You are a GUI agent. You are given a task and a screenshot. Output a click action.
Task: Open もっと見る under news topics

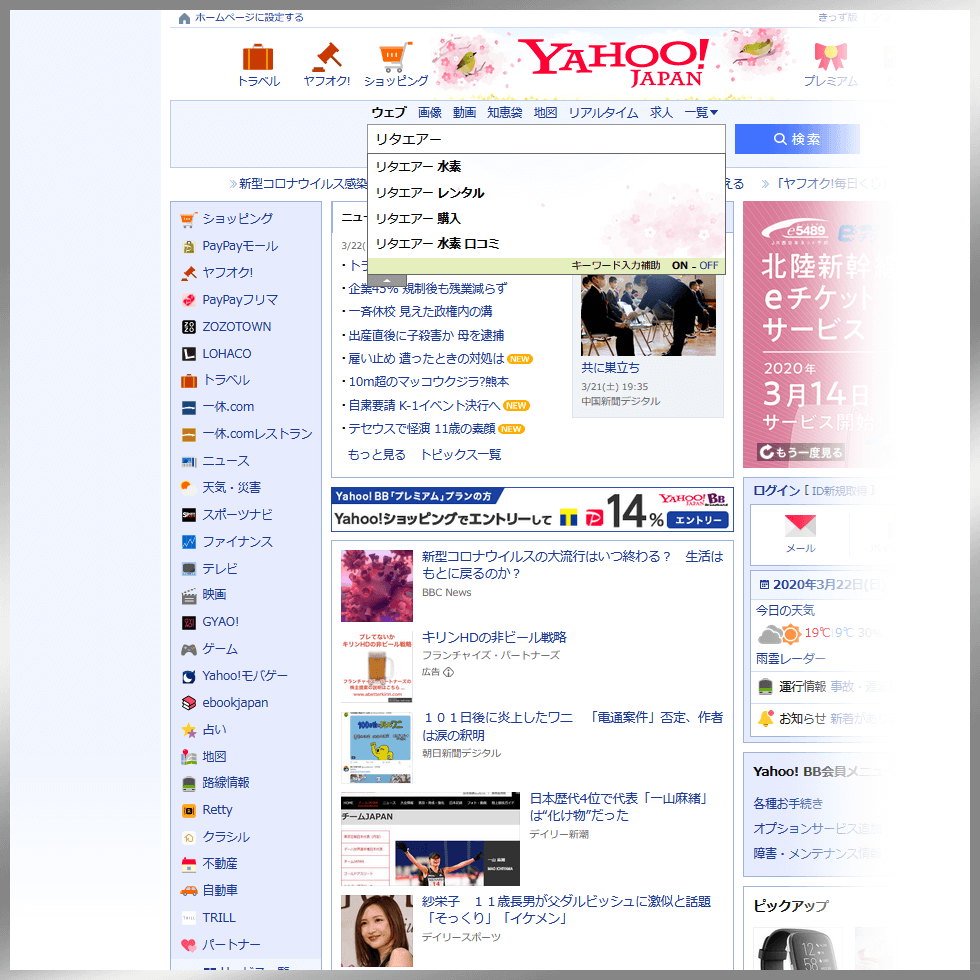click(x=376, y=454)
